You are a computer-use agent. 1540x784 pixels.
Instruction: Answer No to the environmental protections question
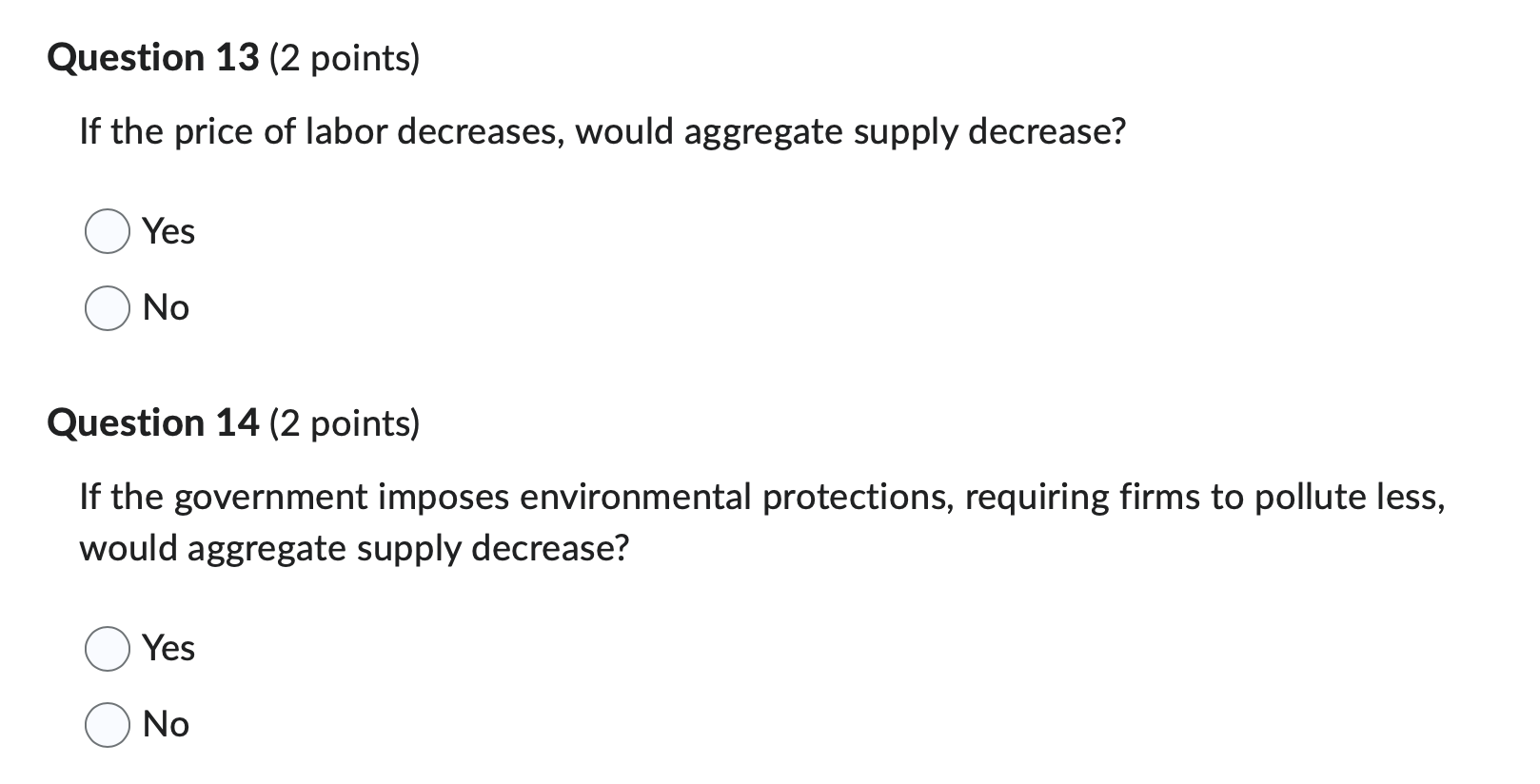[x=108, y=724]
